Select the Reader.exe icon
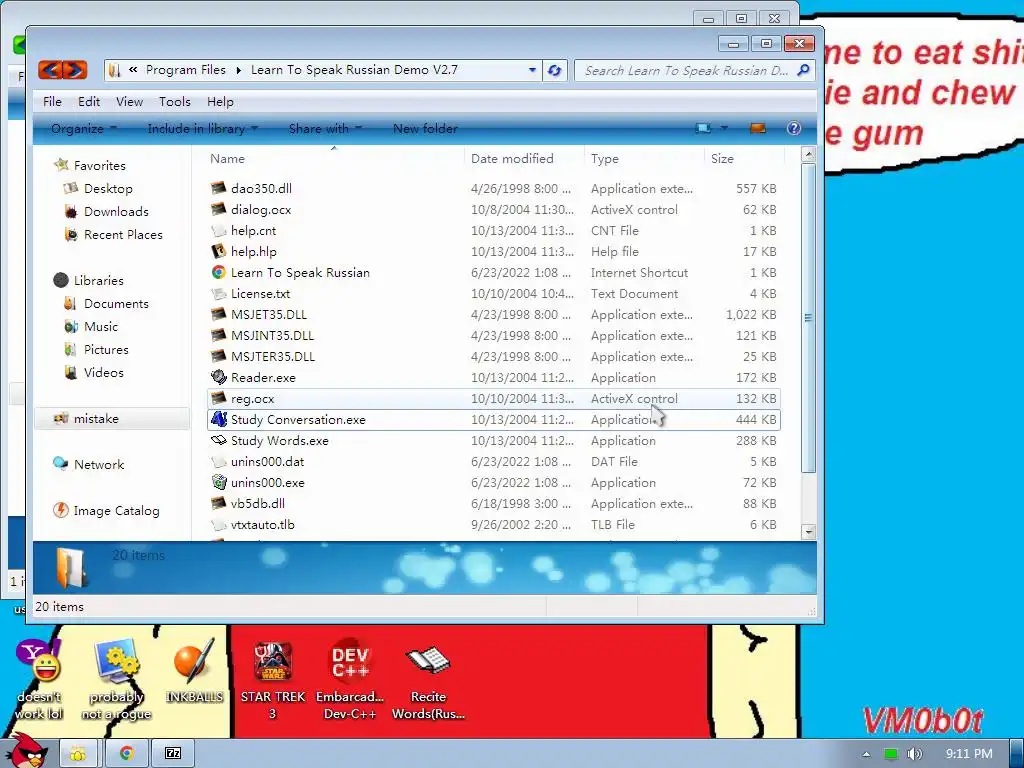 click(x=218, y=377)
